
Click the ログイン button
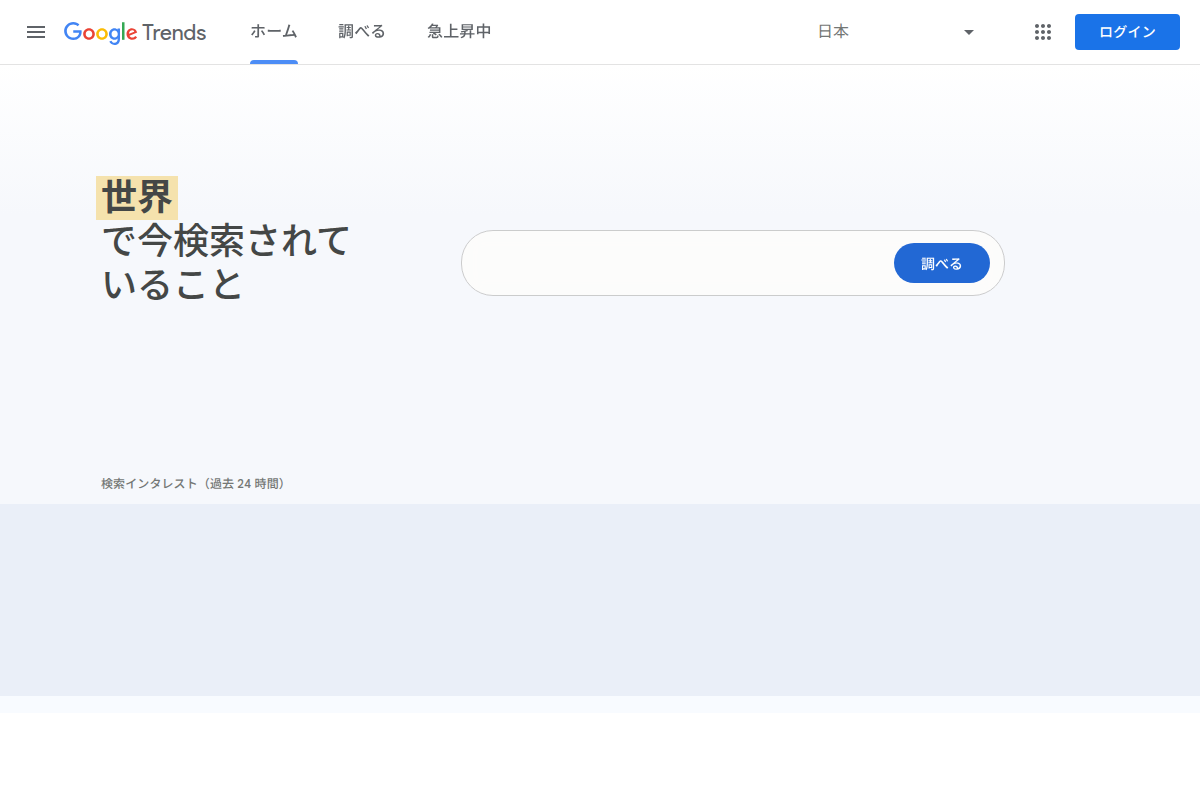tap(1127, 32)
